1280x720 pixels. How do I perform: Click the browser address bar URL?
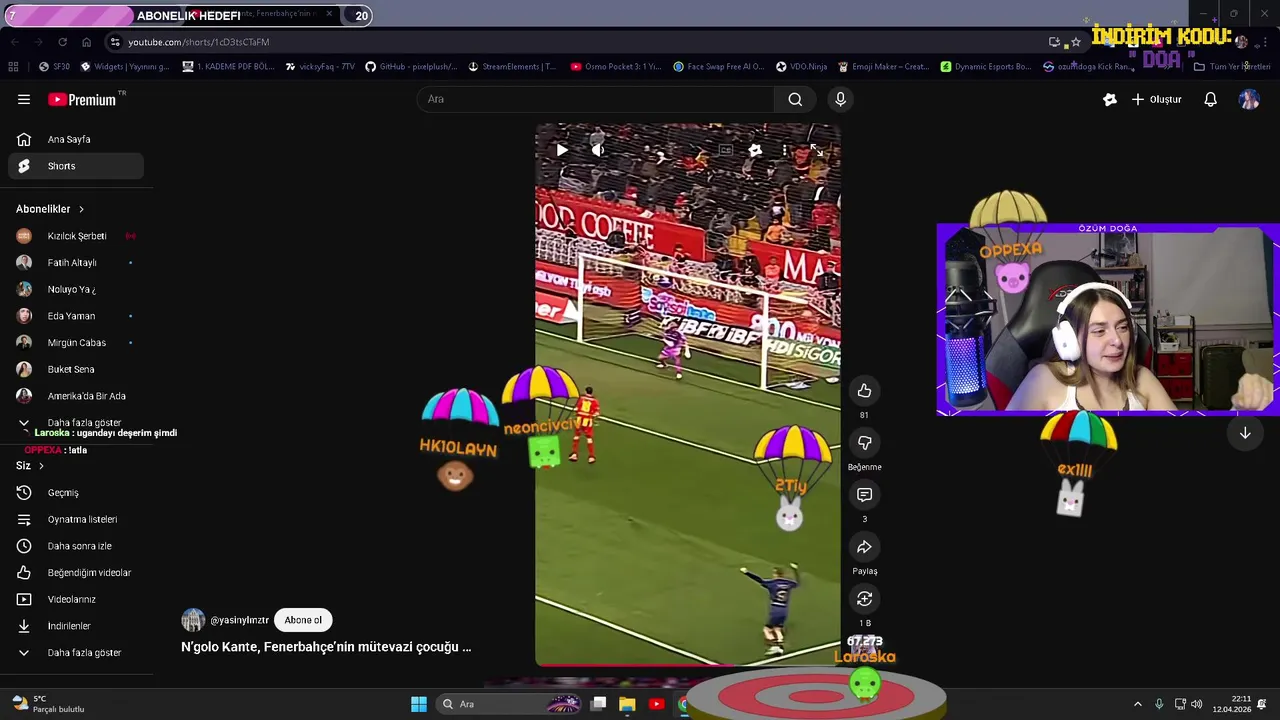pos(198,42)
